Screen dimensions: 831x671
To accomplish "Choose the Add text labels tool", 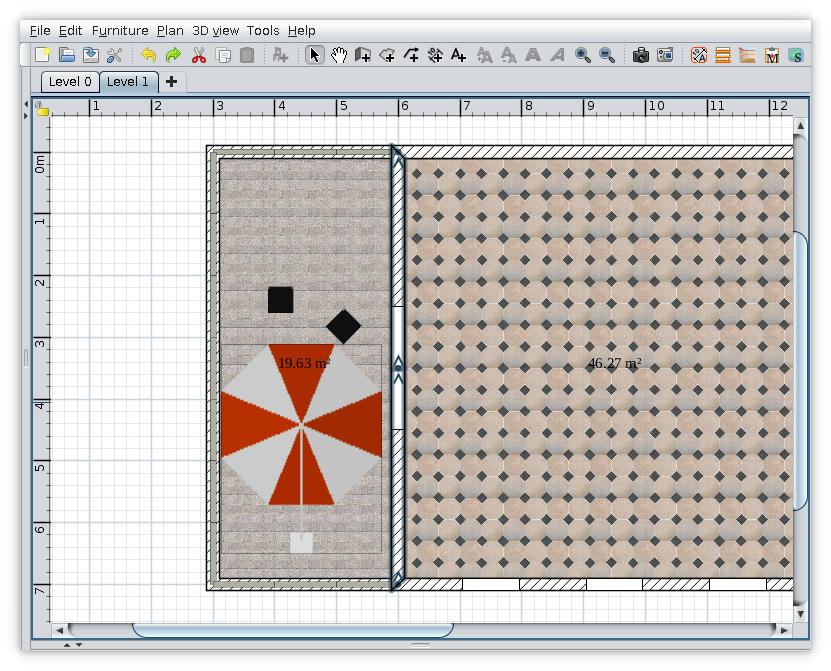I will click(458, 55).
